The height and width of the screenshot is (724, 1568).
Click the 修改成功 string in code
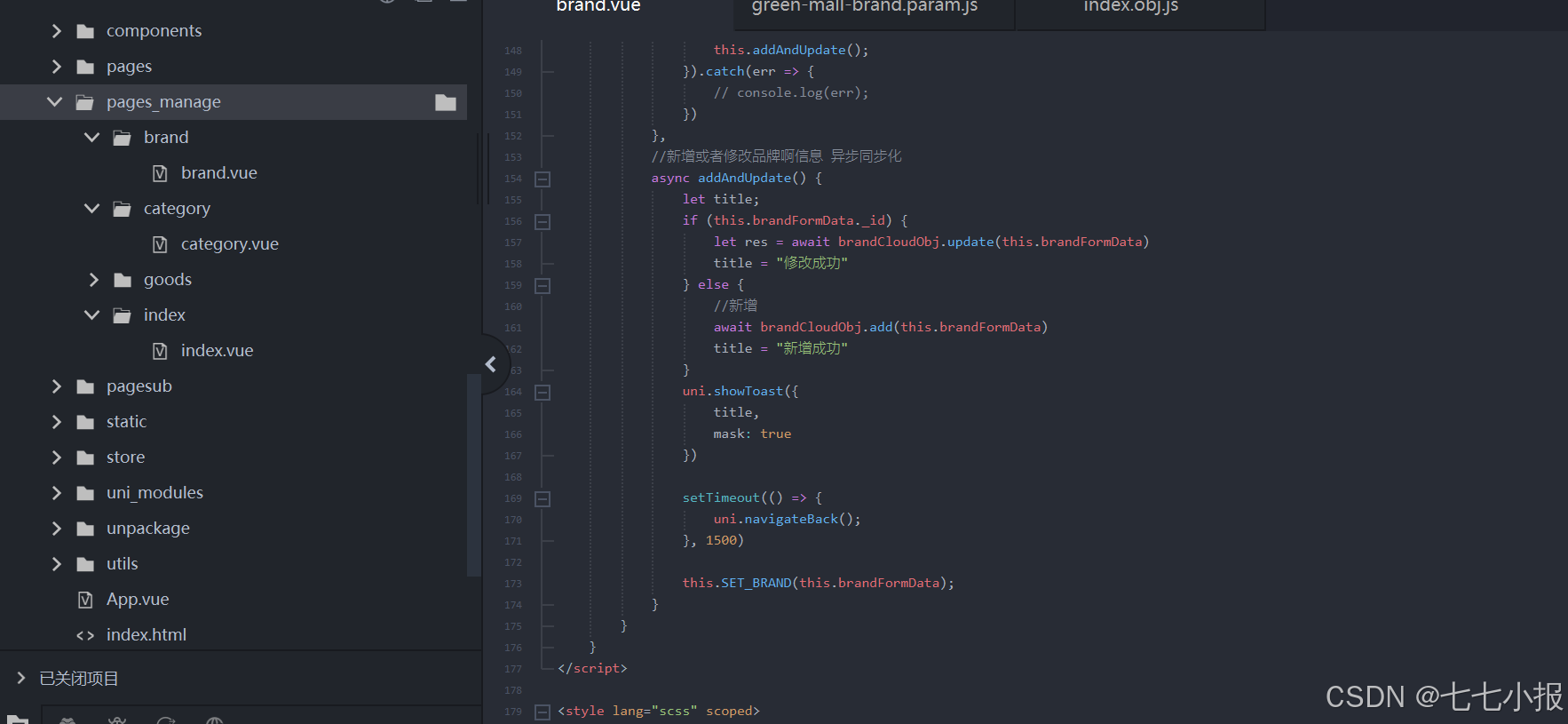coord(812,264)
